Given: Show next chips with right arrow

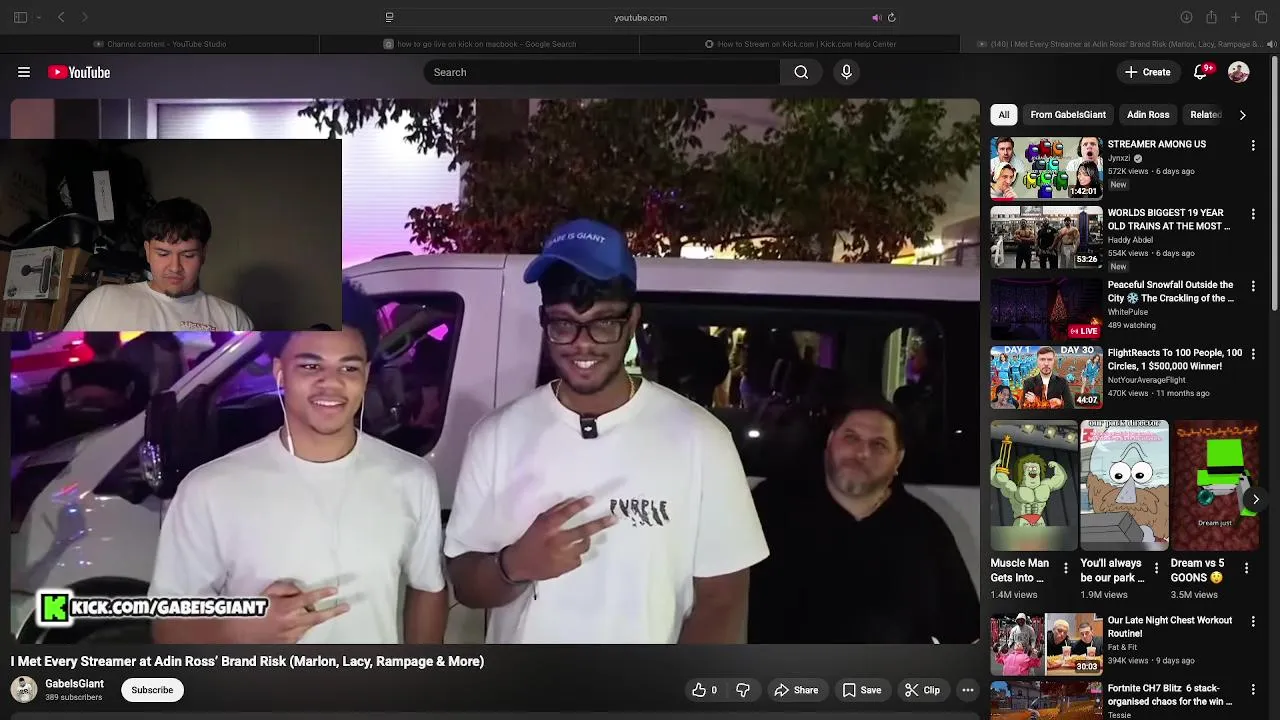Looking at the screenshot, I should point(1242,115).
